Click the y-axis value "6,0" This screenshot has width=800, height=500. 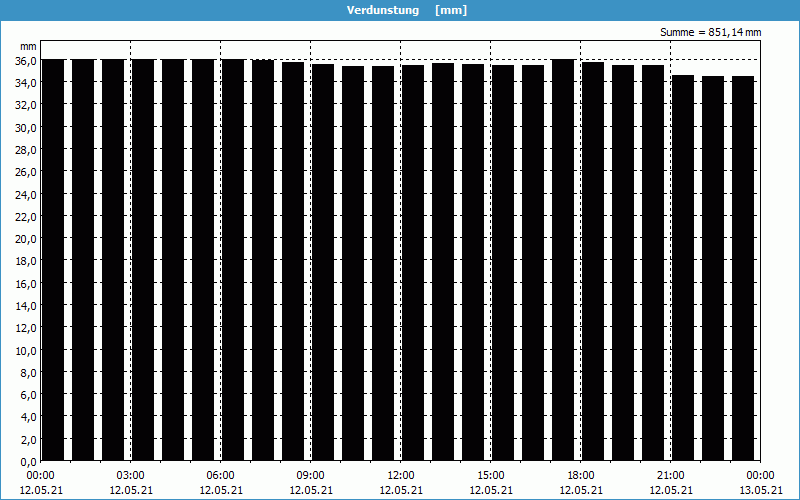tap(28, 395)
